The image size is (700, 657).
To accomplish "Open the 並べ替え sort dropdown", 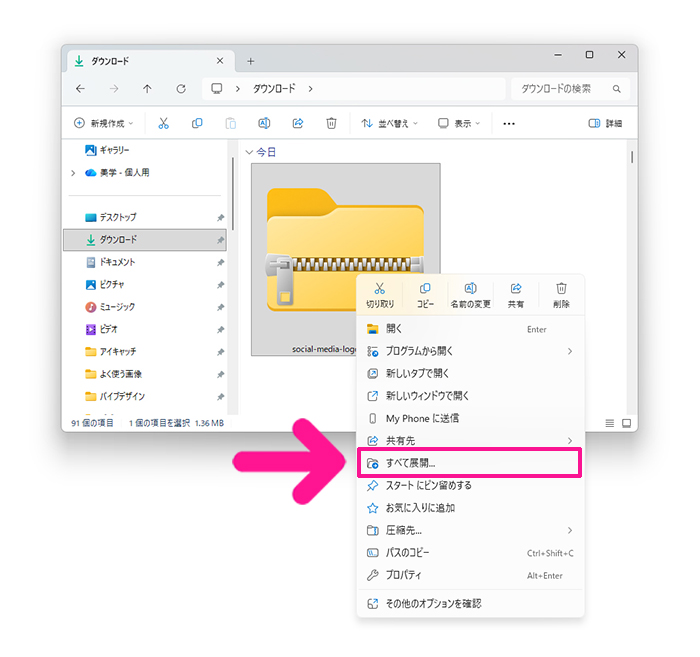I will [x=389, y=123].
